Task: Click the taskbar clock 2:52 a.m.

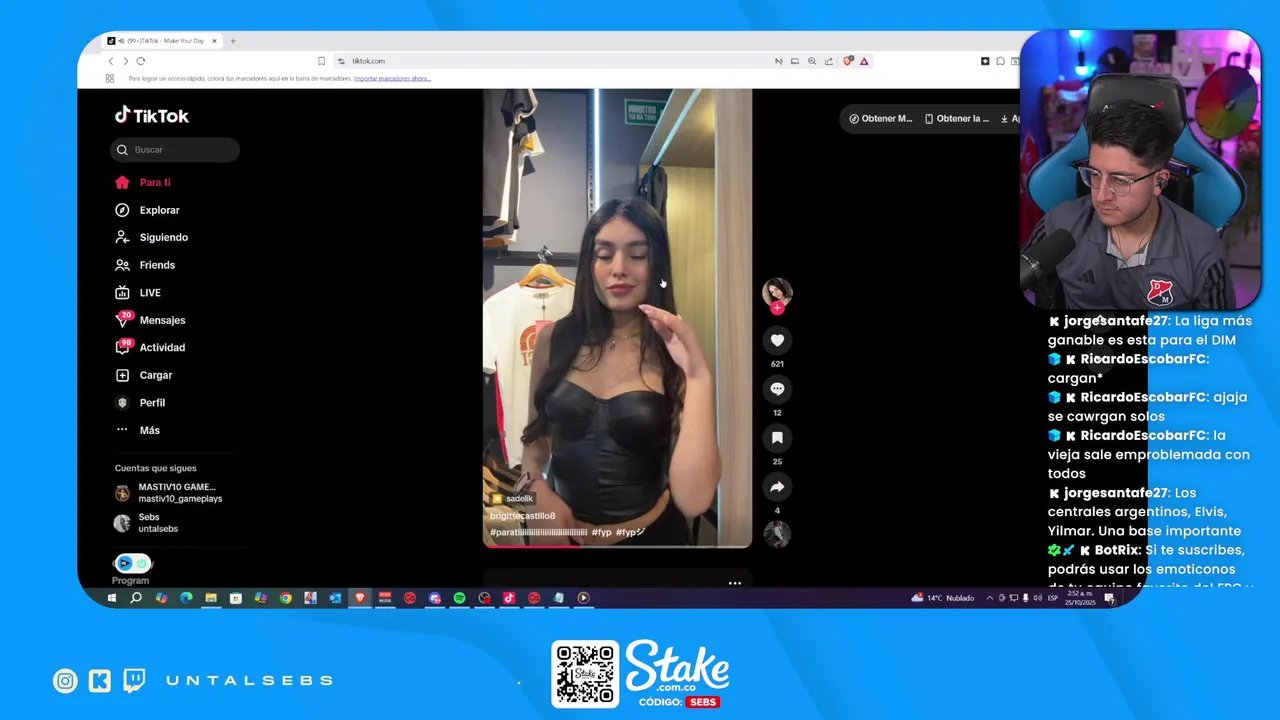Action: [1079, 598]
